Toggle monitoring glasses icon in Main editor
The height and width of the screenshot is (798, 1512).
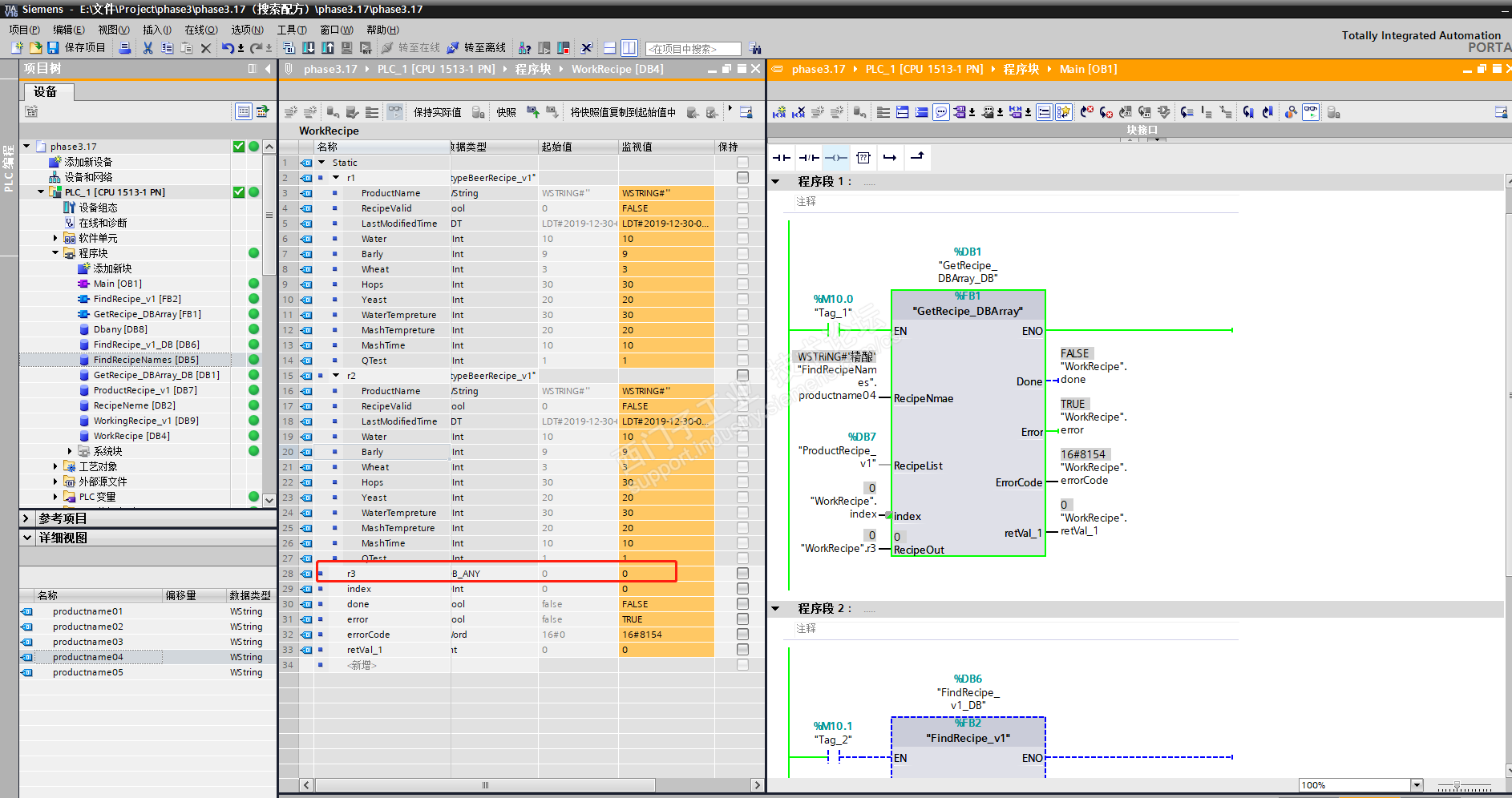(1310, 112)
